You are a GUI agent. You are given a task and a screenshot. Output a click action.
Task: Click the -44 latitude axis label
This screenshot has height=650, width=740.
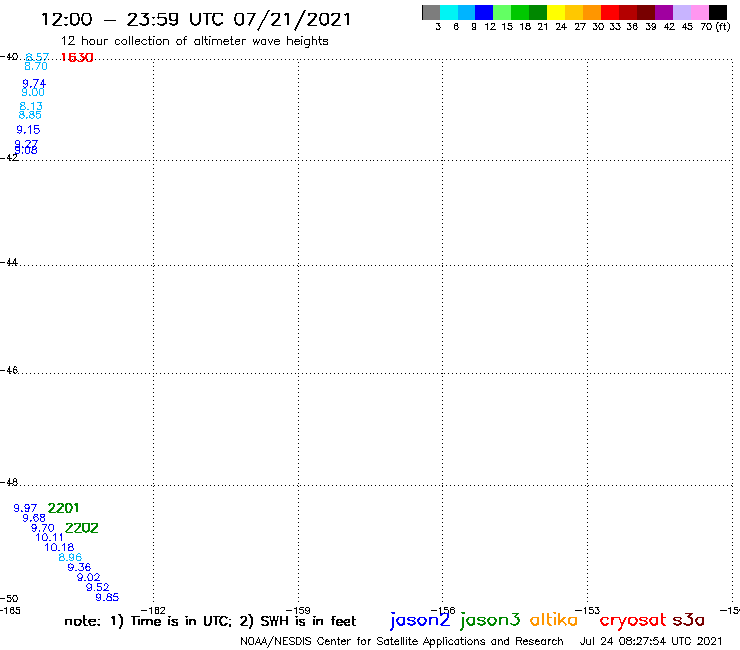9,262
